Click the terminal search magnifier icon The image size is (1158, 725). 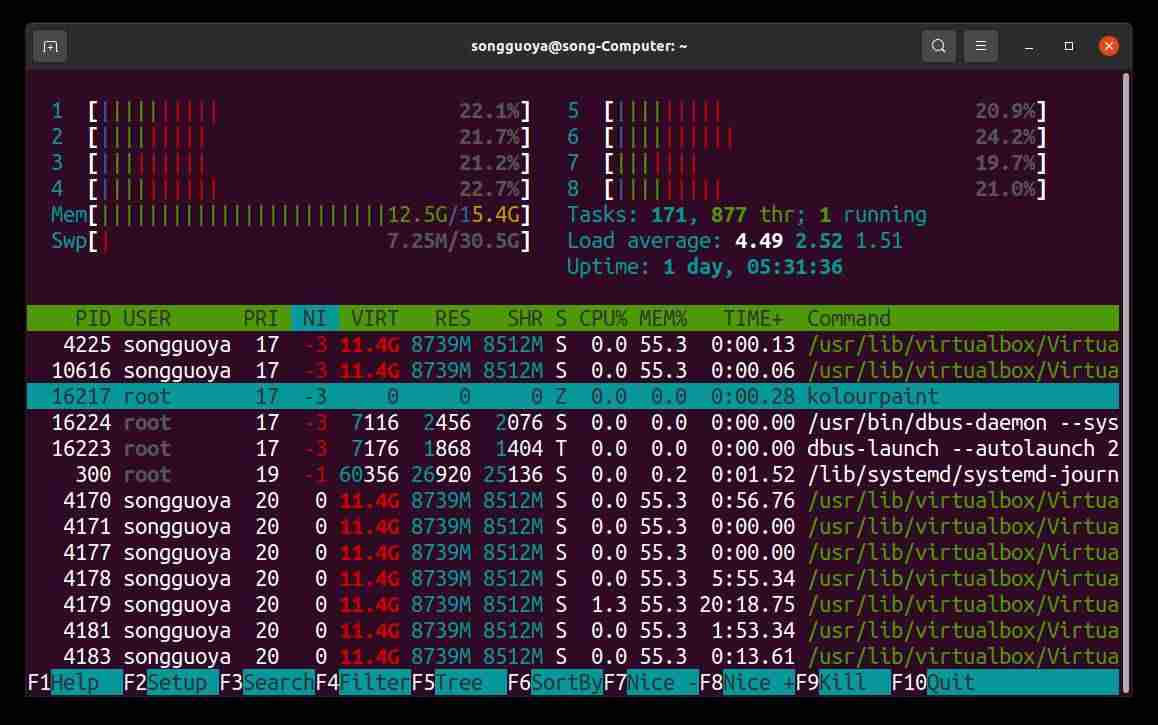click(938, 47)
